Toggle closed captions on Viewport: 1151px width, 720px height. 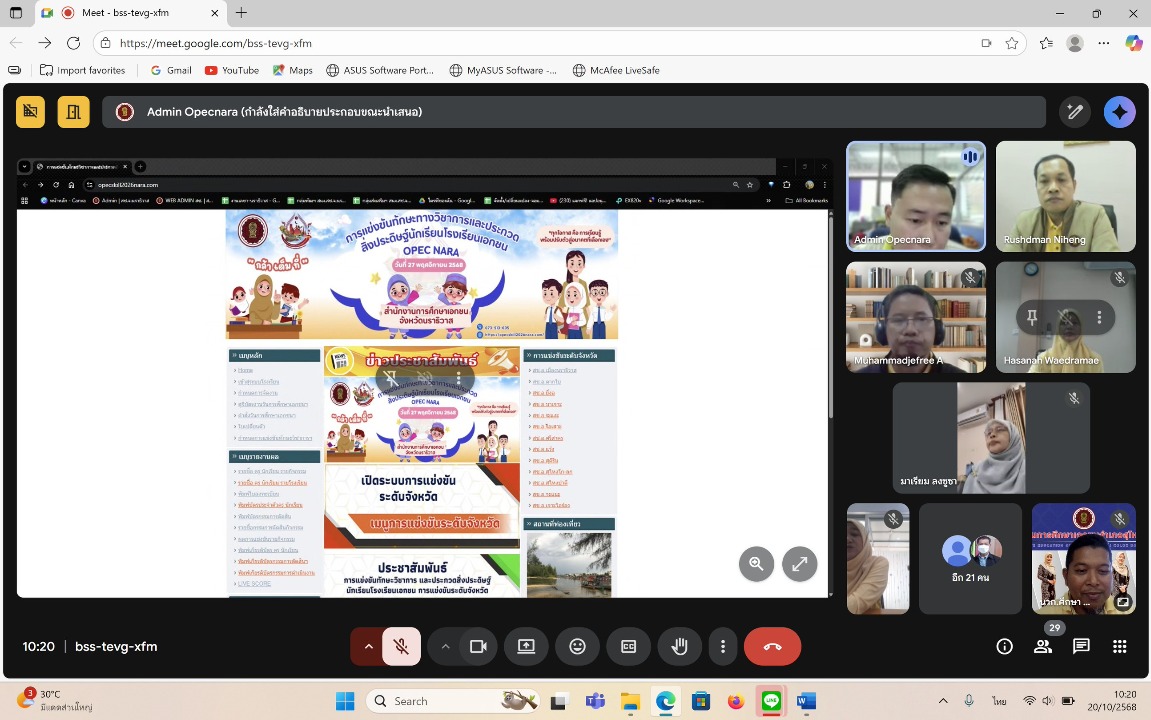pyautogui.click(x=629, y=647)
